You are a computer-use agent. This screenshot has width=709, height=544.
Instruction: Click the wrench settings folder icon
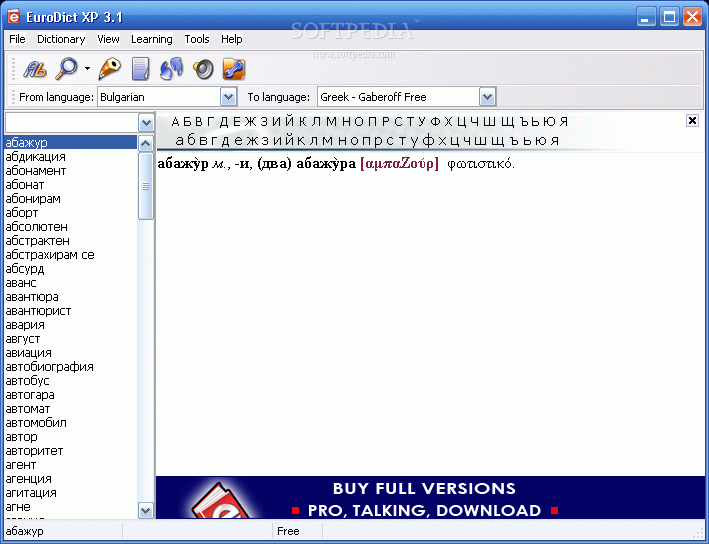click(x=234, y=69)
